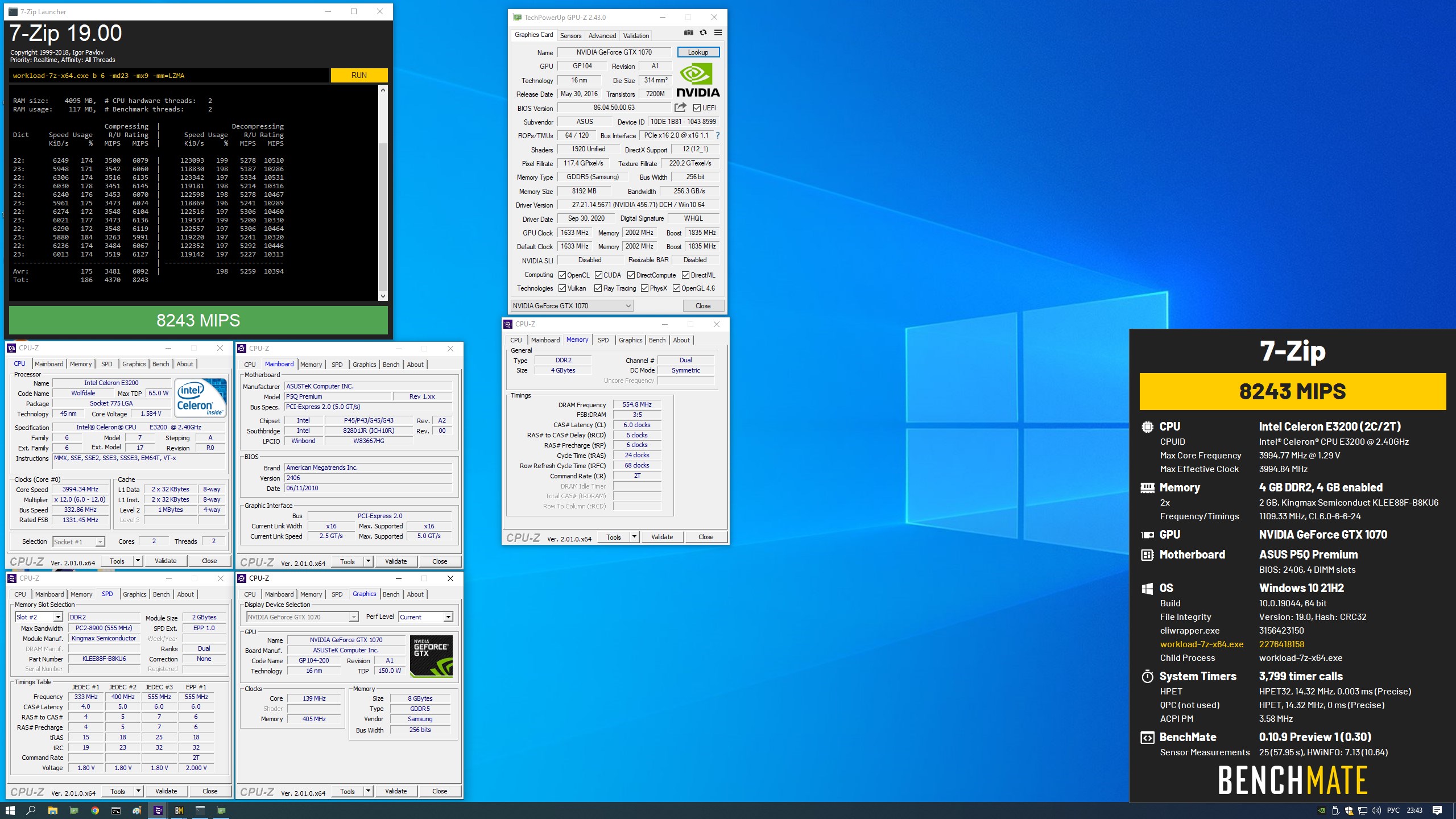
Task: Click the BIOS version share/export icon
Action: pyautogui.click(x=680, y=107)
